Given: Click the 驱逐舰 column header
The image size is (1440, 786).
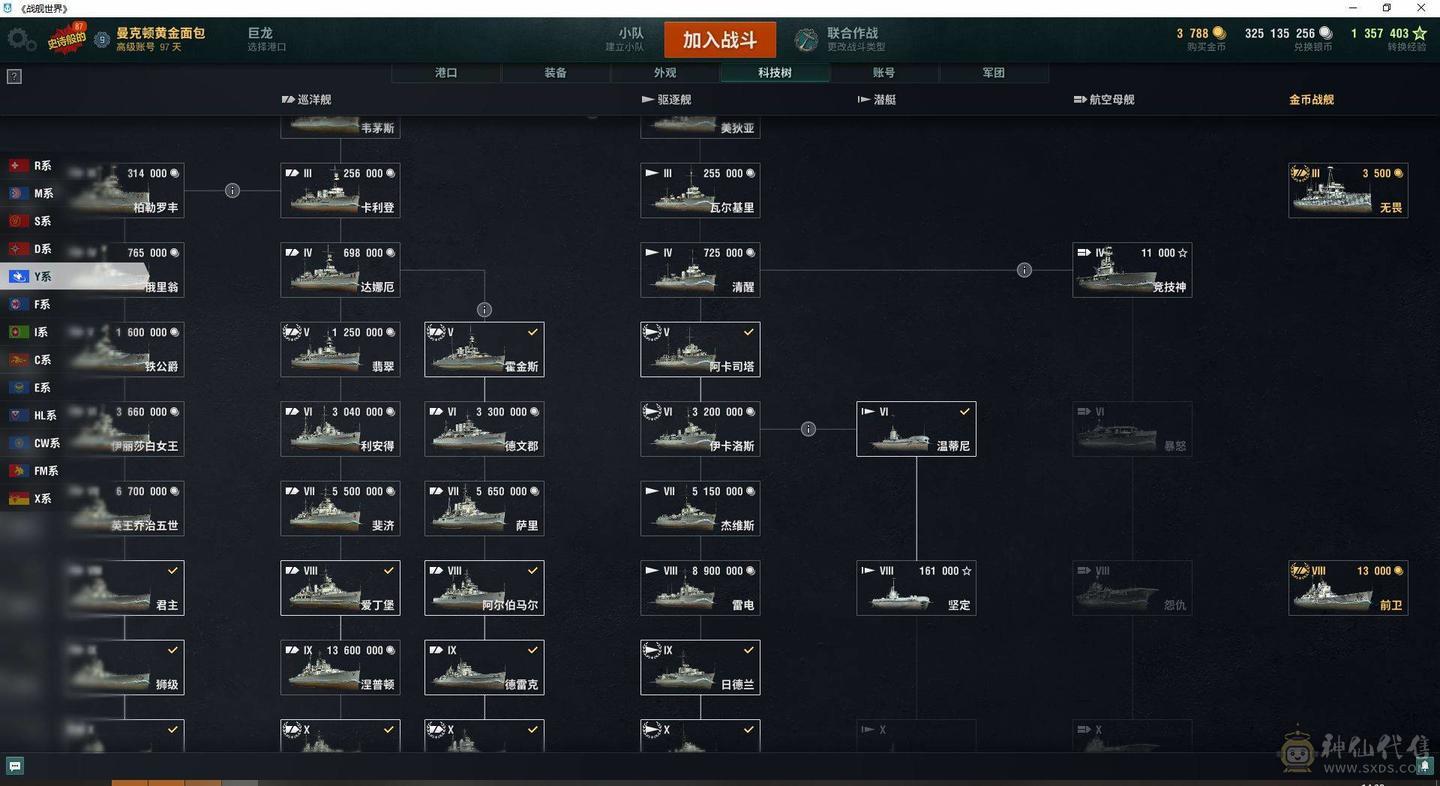Looking at the screenshot, I should point(666,100).
